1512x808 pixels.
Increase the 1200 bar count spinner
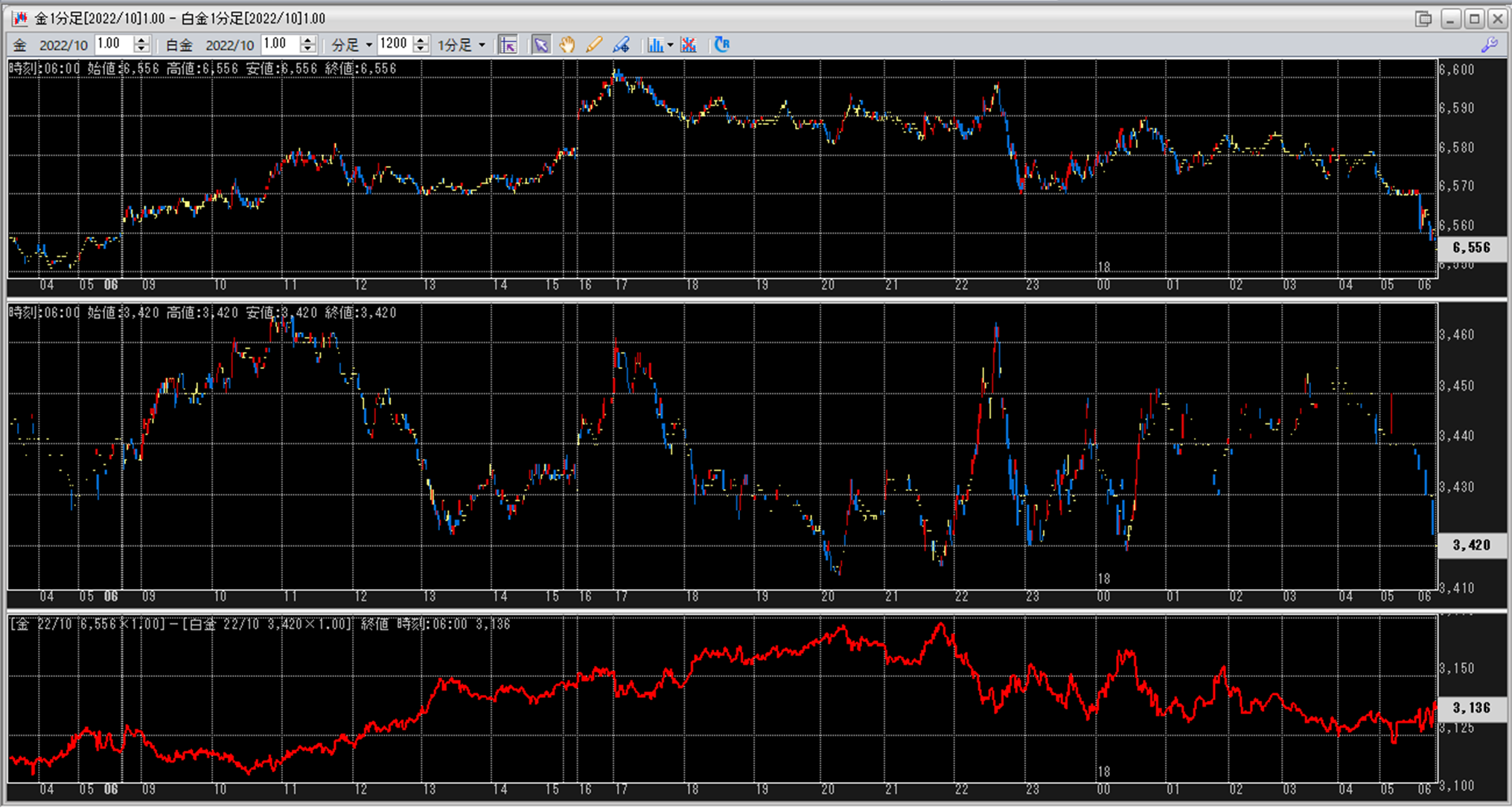[421, 40]
